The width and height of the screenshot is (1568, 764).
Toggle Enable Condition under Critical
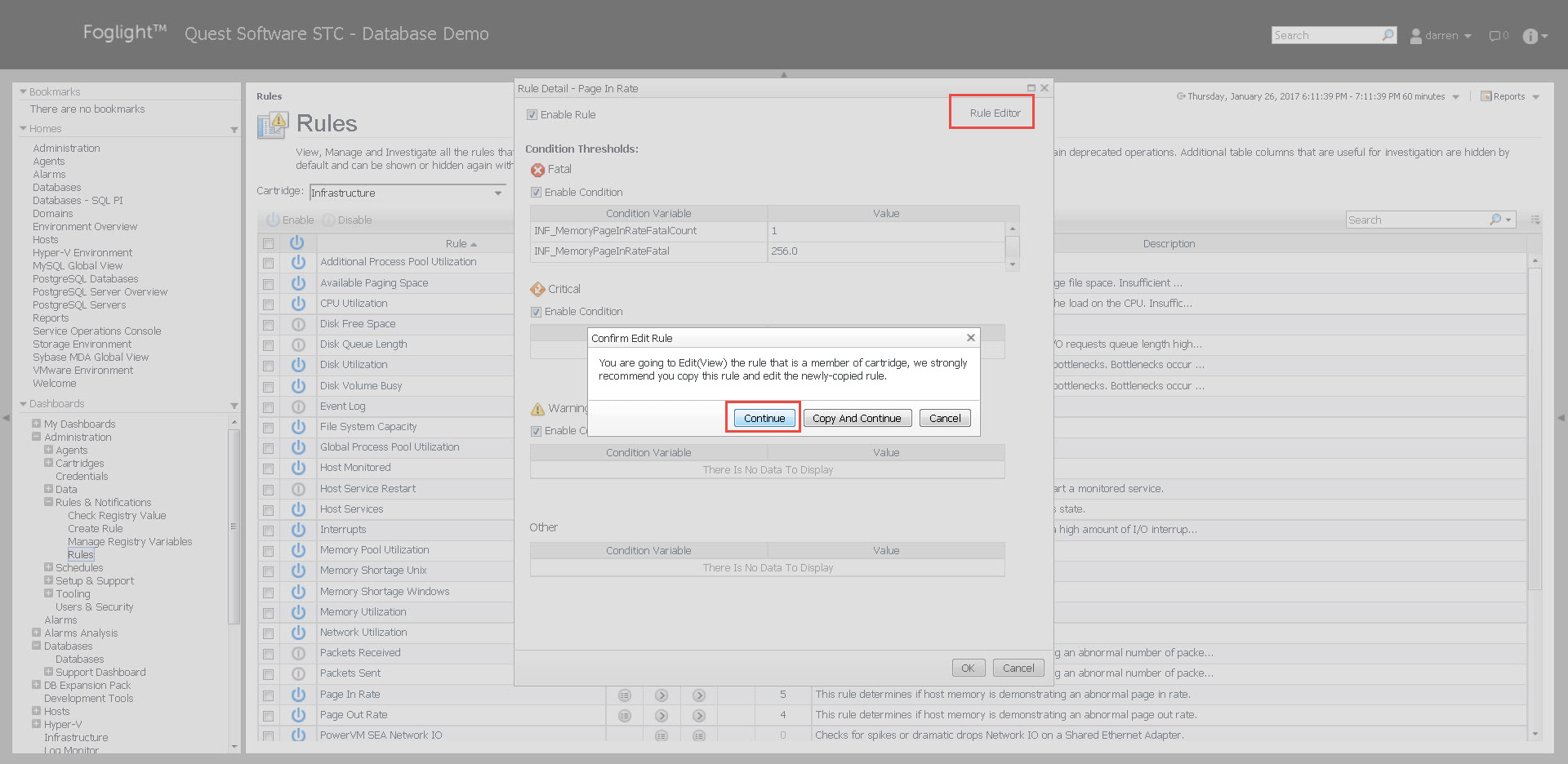537,312
